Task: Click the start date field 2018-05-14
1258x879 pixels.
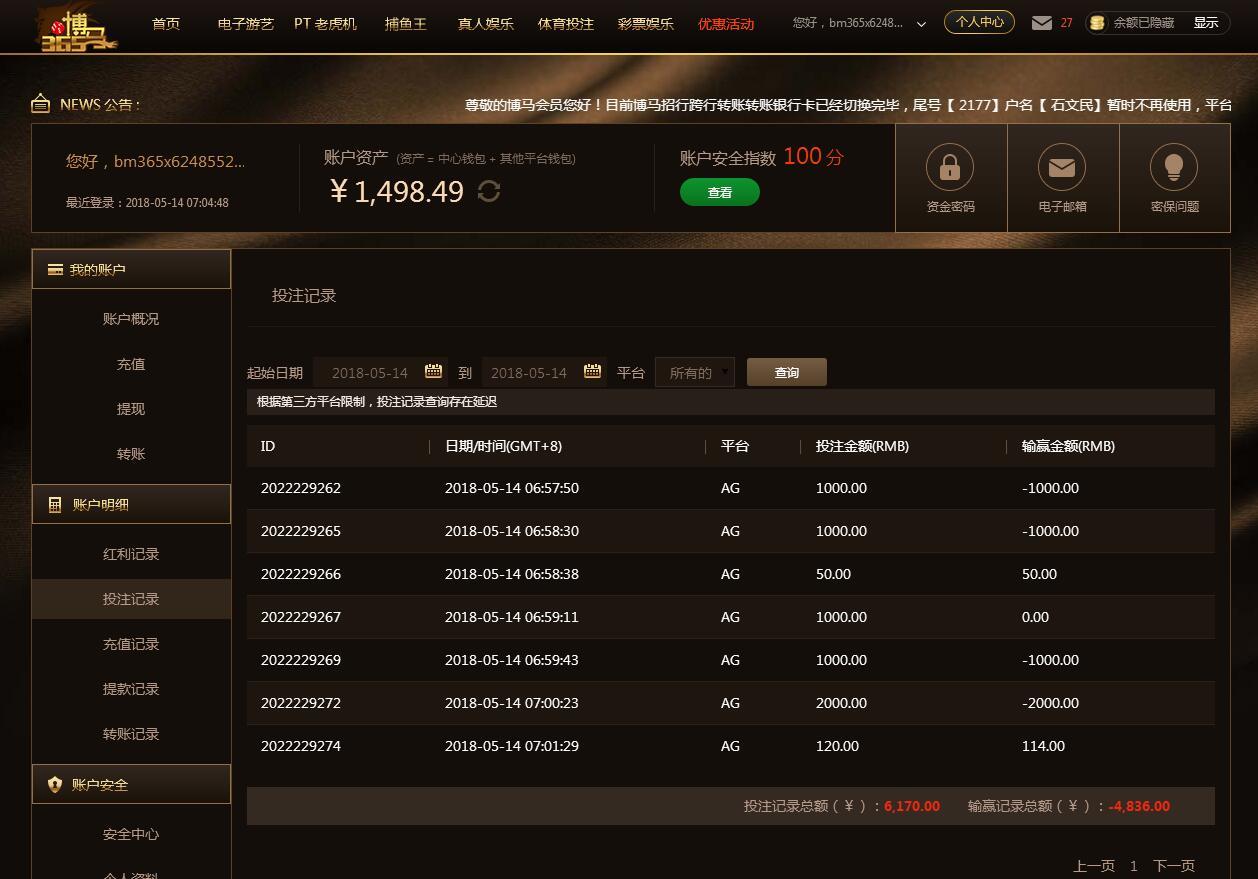Action: [x=380, y=372]
